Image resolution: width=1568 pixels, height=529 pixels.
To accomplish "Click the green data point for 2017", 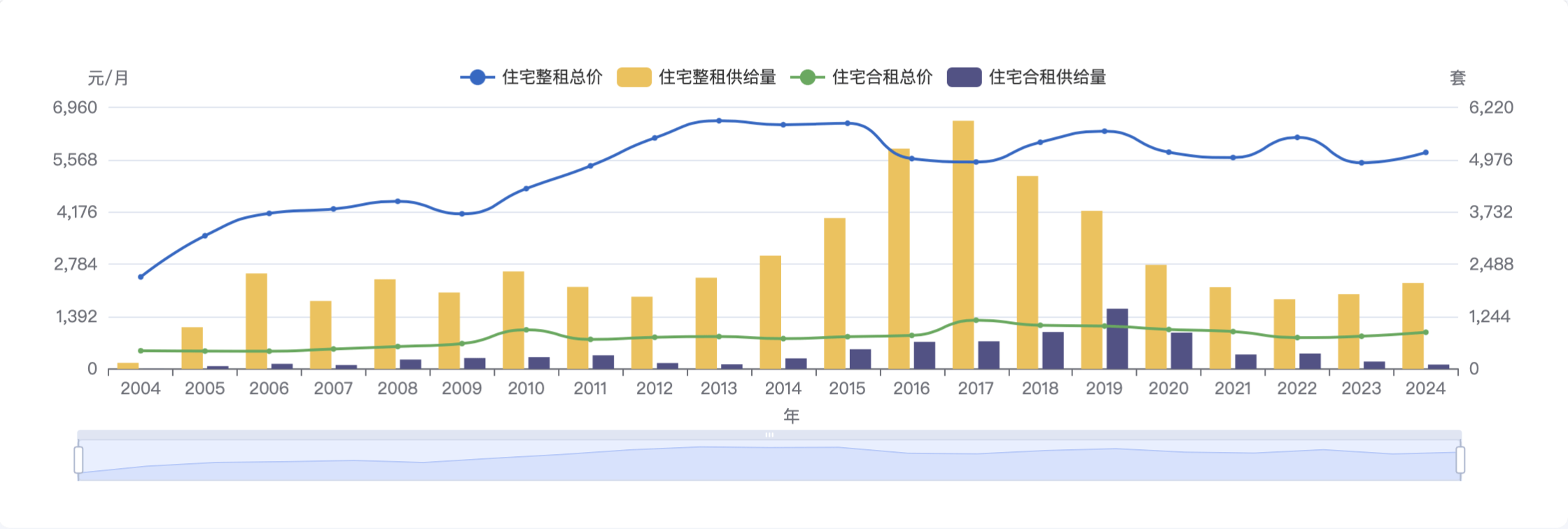I will 976,320.
